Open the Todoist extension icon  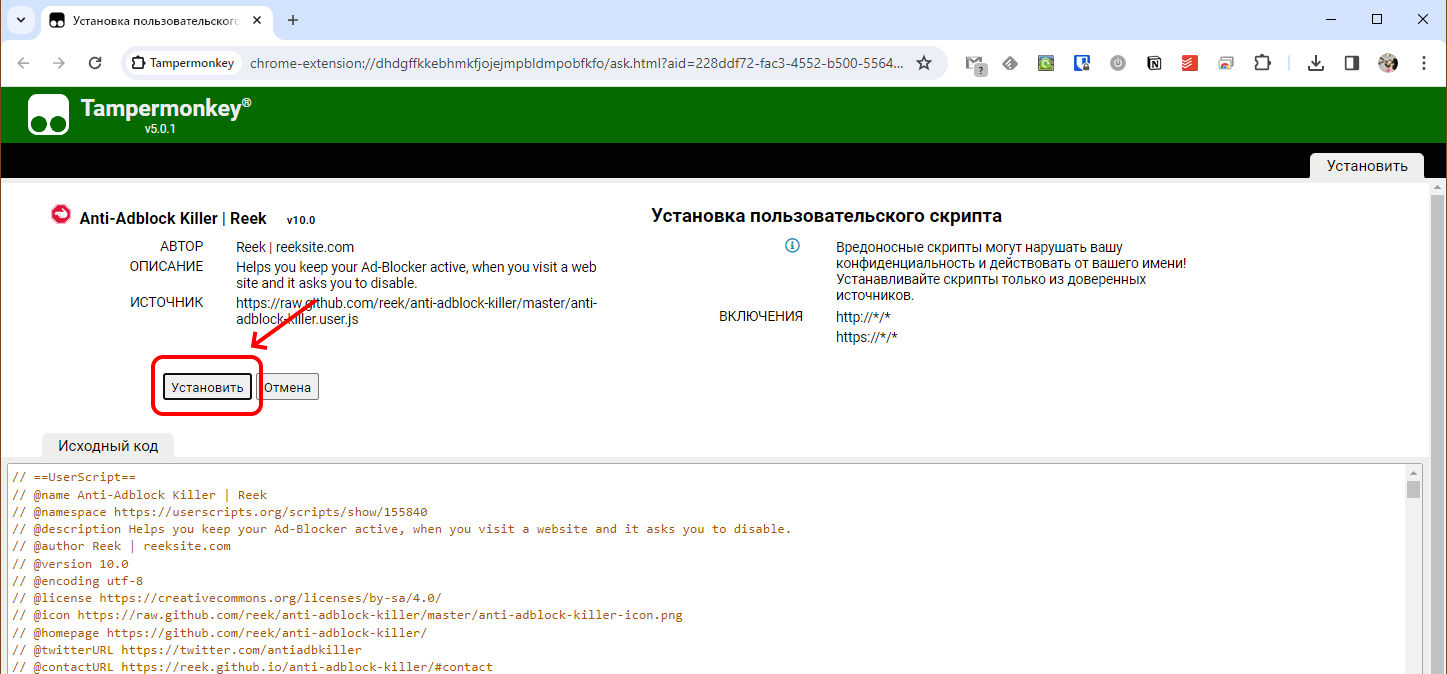click(1190, 63)
